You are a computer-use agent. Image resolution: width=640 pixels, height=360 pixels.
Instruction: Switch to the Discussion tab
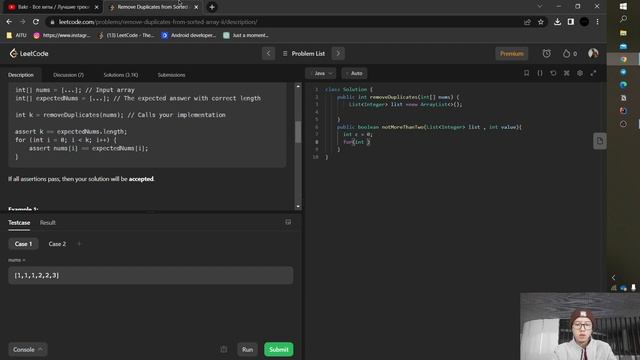tap(68, 75)
